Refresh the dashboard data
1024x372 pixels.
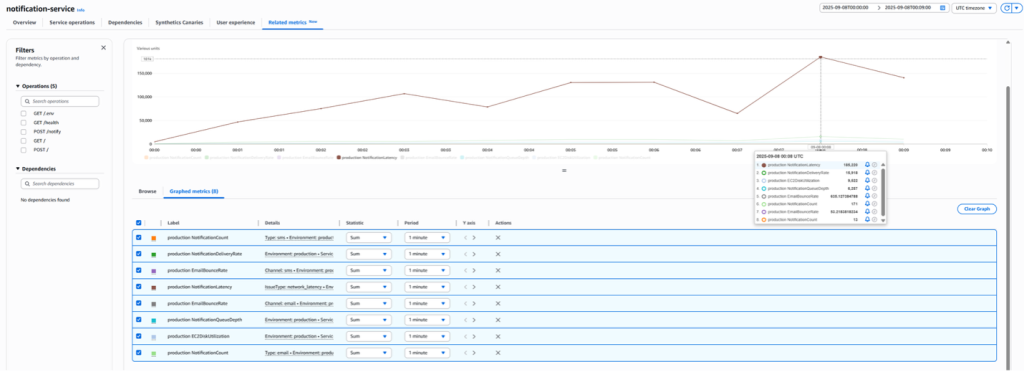[x=1006, y=8]
